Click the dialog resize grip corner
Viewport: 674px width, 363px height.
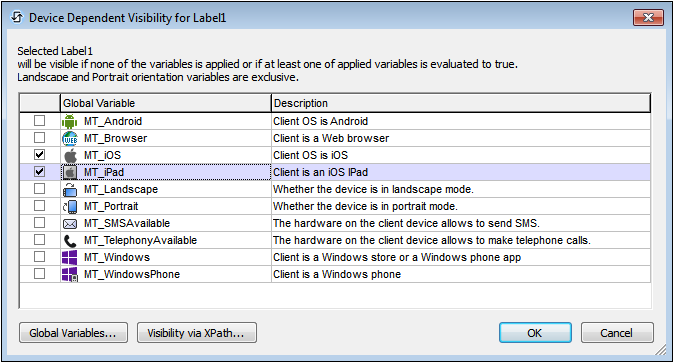pos(660,350)
